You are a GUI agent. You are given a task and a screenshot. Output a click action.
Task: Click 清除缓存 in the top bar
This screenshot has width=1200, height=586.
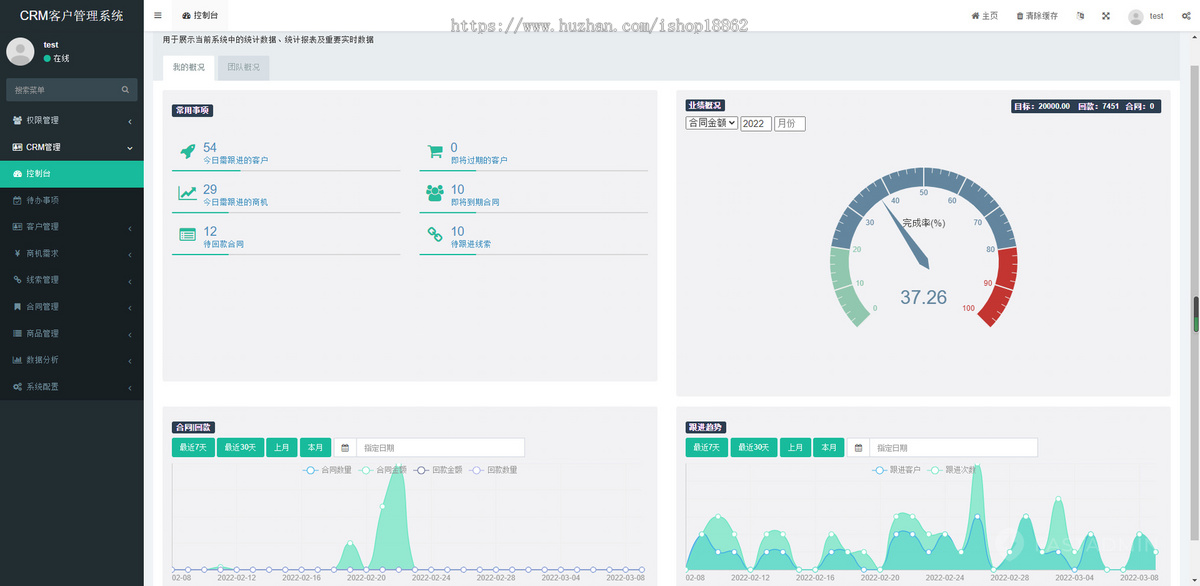click(1037, 16)
